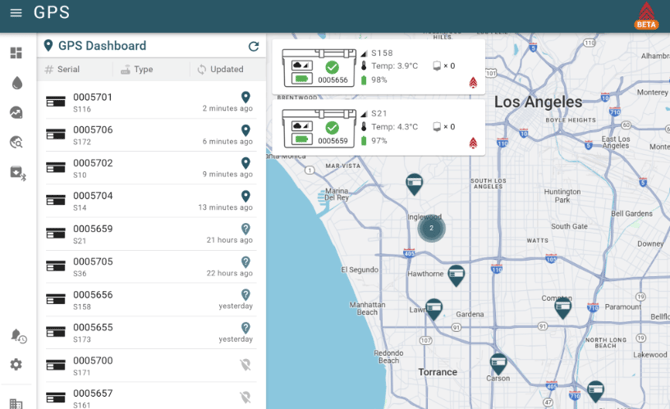Click location pin for 0005701
The width and height of the screenshot is (670, 409).
[246, 97]
